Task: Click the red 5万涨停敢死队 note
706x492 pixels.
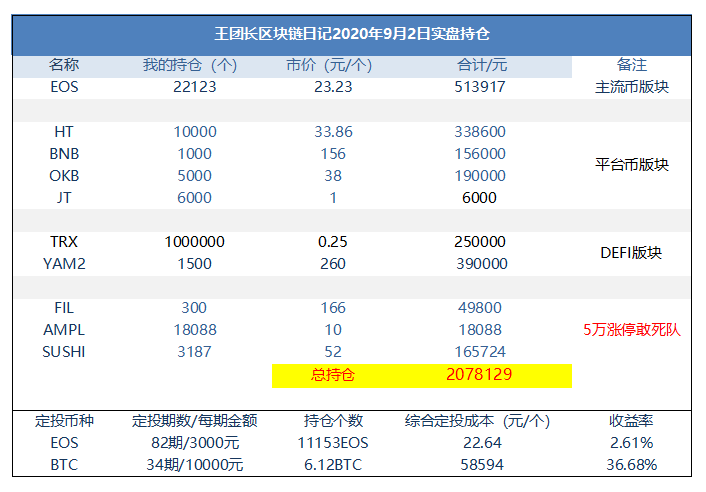Action: (x=632, y=330)
